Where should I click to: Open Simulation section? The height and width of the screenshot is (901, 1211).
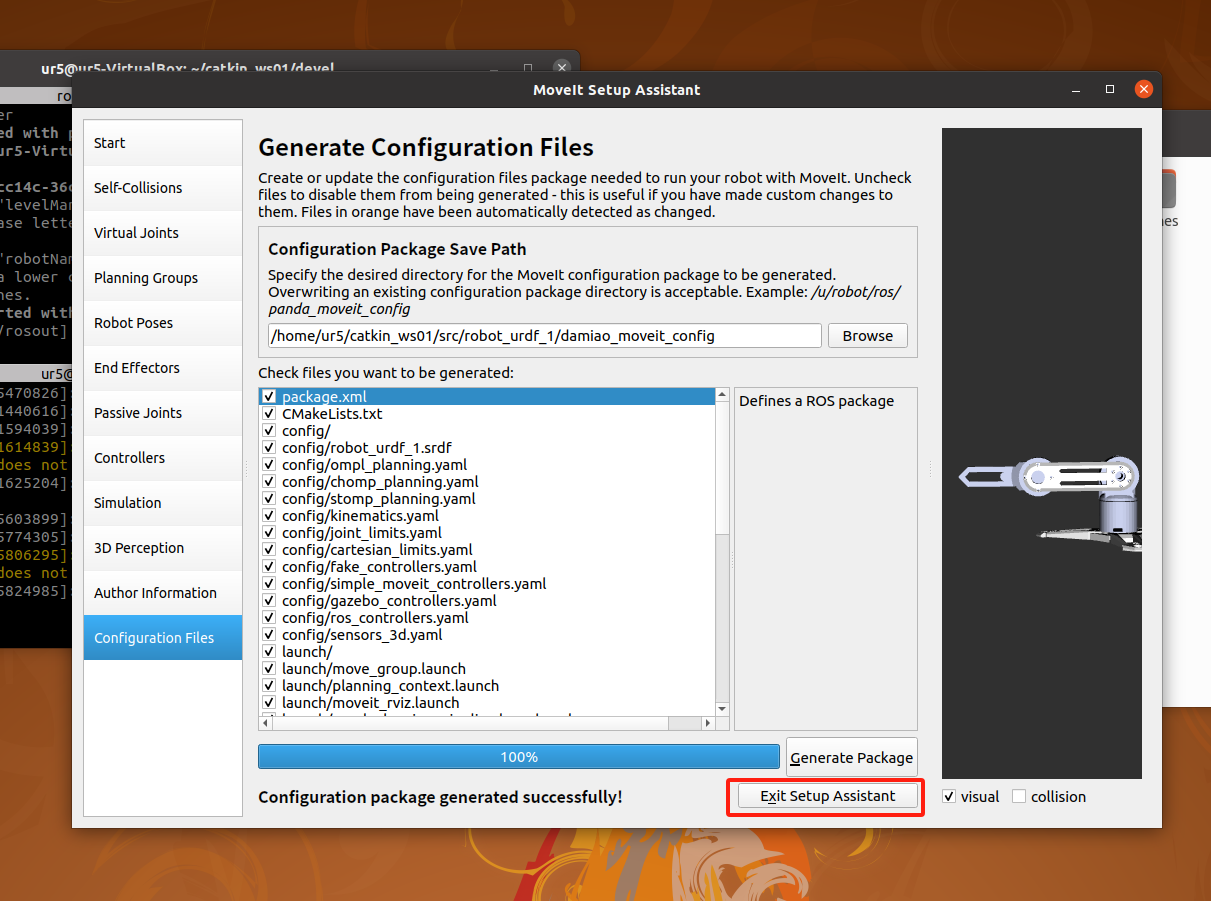[163, 503]
